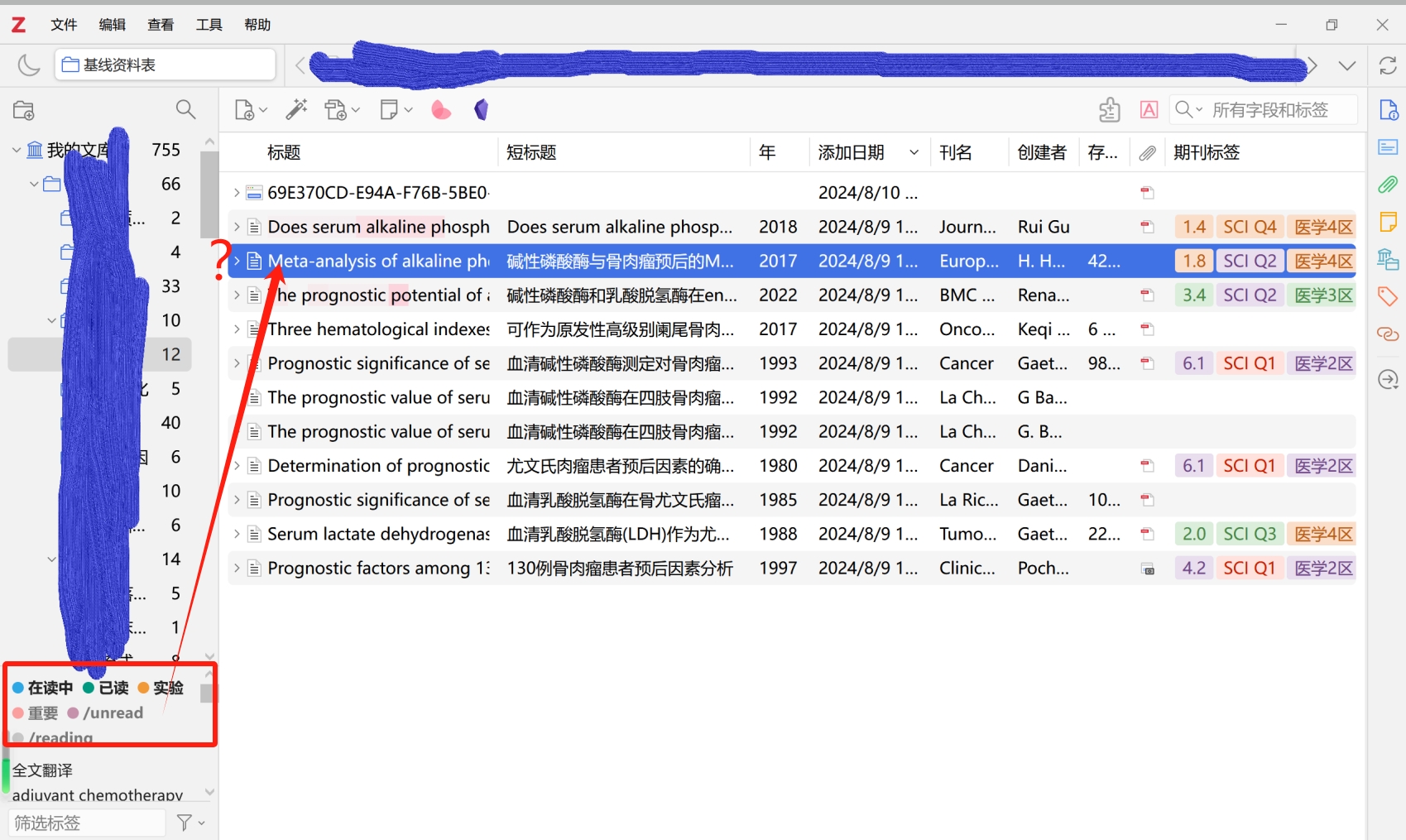This screenshot has height=840, width=1406.
Task: Open the 编辑 menu
Action: tap(112, 25)
